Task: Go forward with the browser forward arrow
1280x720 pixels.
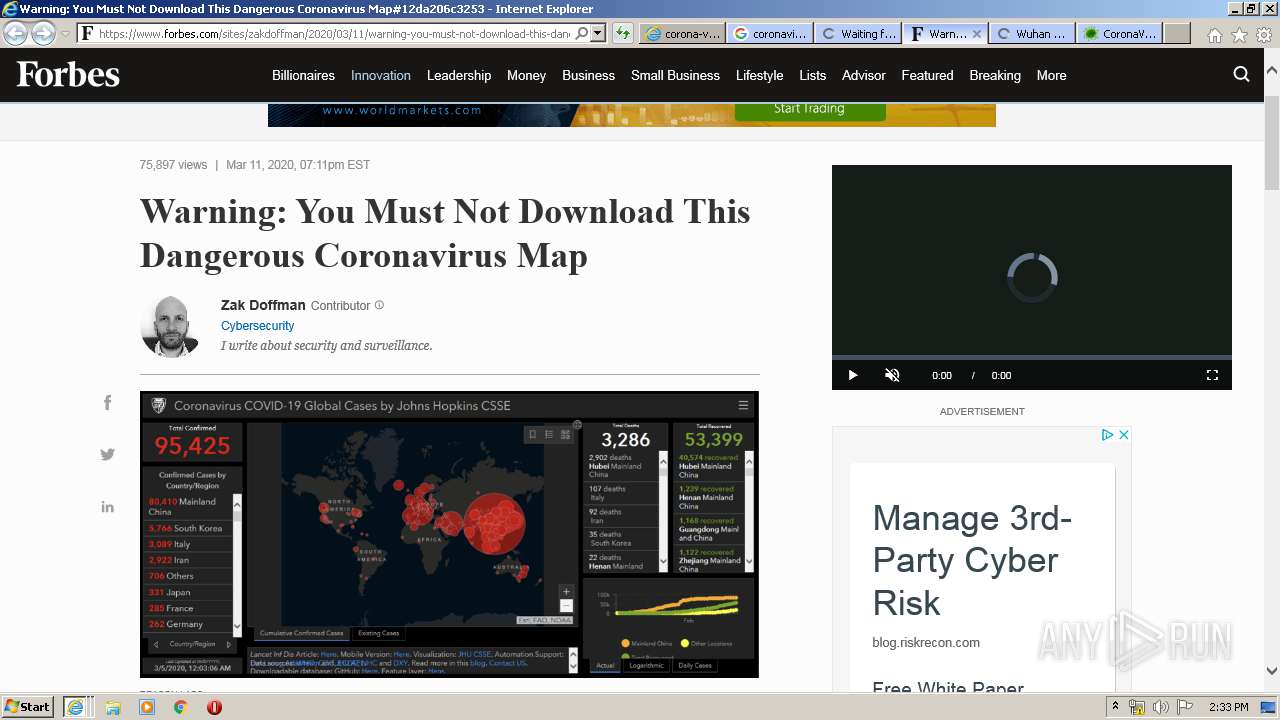Action: pyautogui.click(x=43, y=33)
